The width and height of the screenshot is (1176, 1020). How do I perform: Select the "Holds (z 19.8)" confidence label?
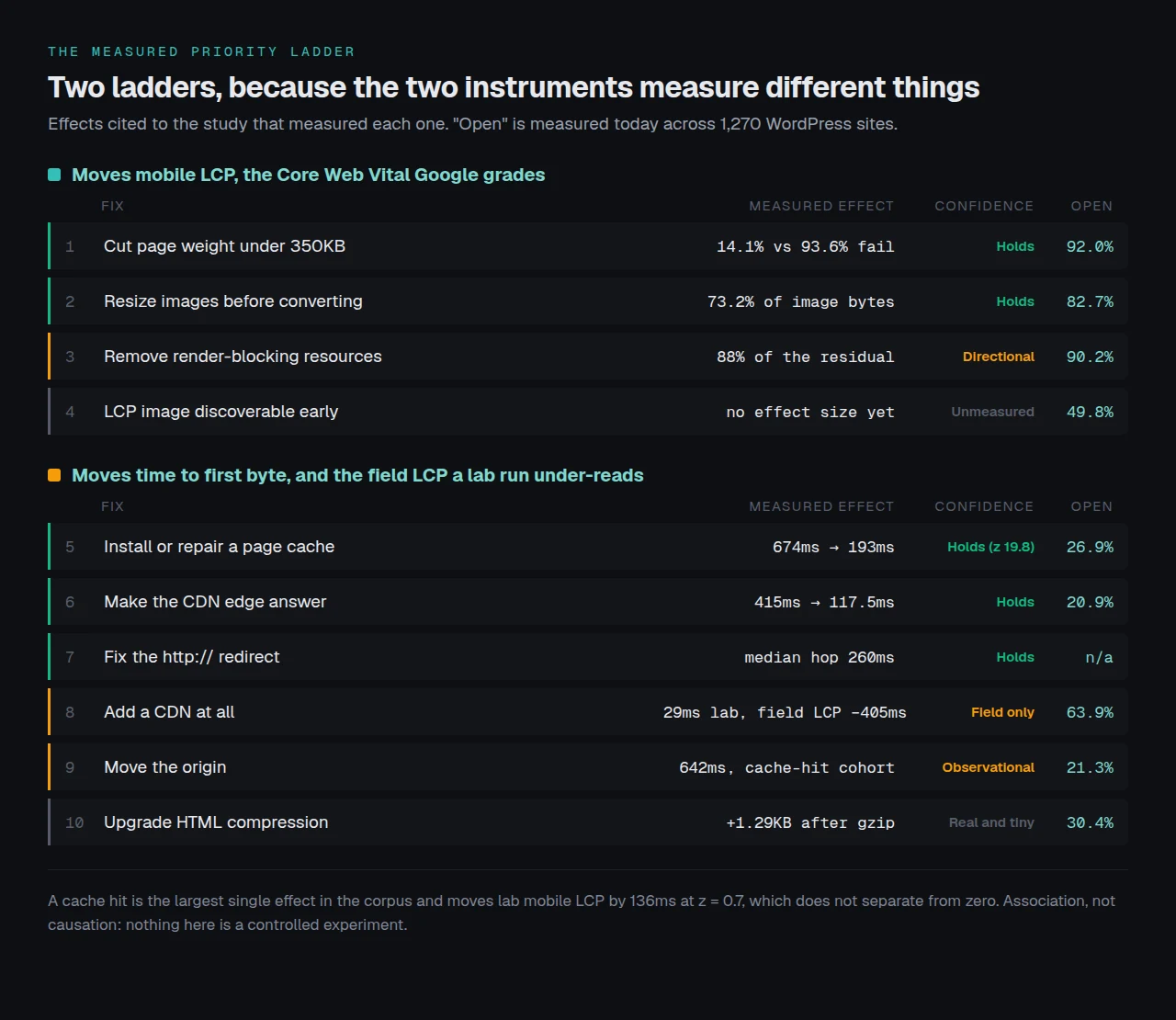click(x=990, y=547)
